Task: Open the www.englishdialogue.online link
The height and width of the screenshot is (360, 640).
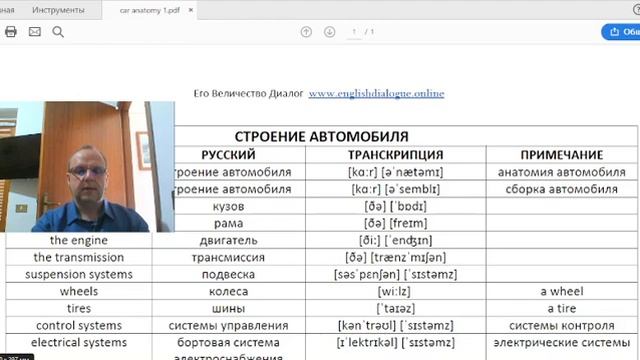Action: tap(376, 93)
